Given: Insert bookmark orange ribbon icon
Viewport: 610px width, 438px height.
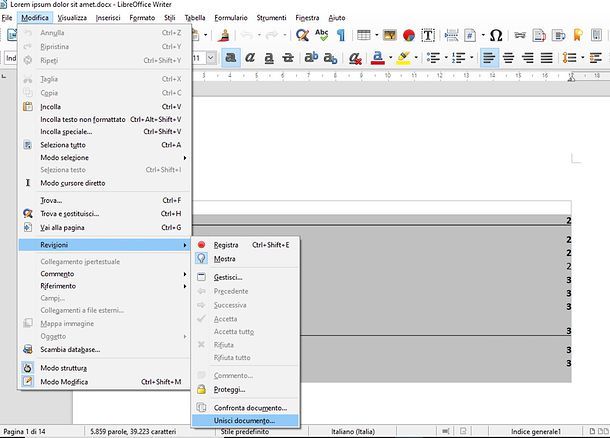Looking at the screenshot, I should pos(577,35).
